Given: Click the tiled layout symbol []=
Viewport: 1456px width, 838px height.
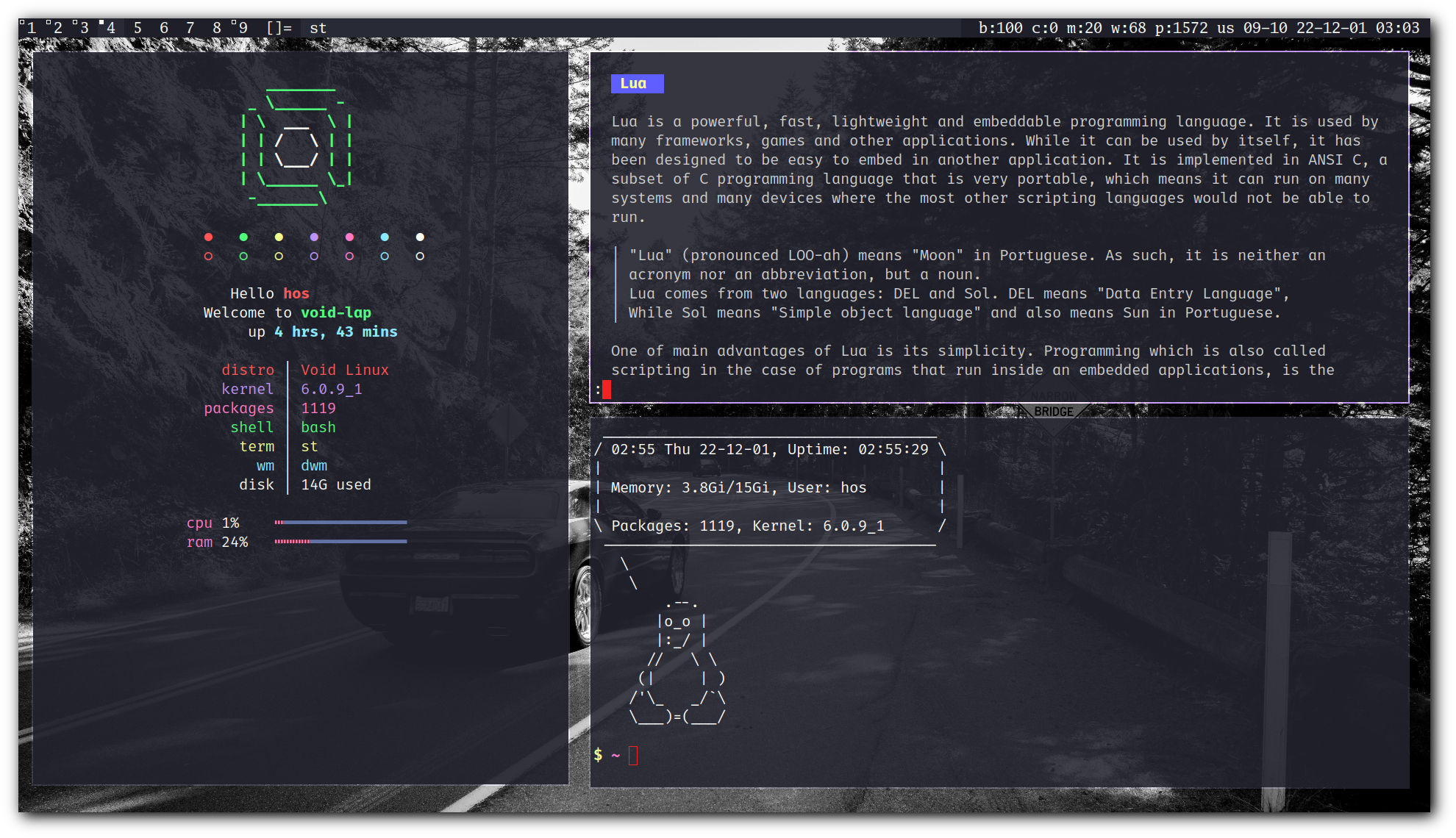Looking at the screenshot, I should pyautogui.click(x=279, y=28).
